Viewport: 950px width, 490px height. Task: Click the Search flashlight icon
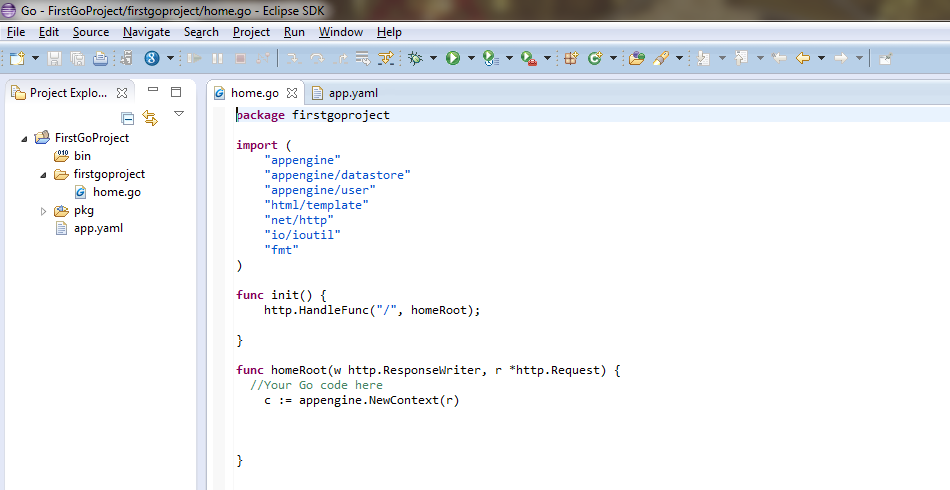click(x=661, y=58)
